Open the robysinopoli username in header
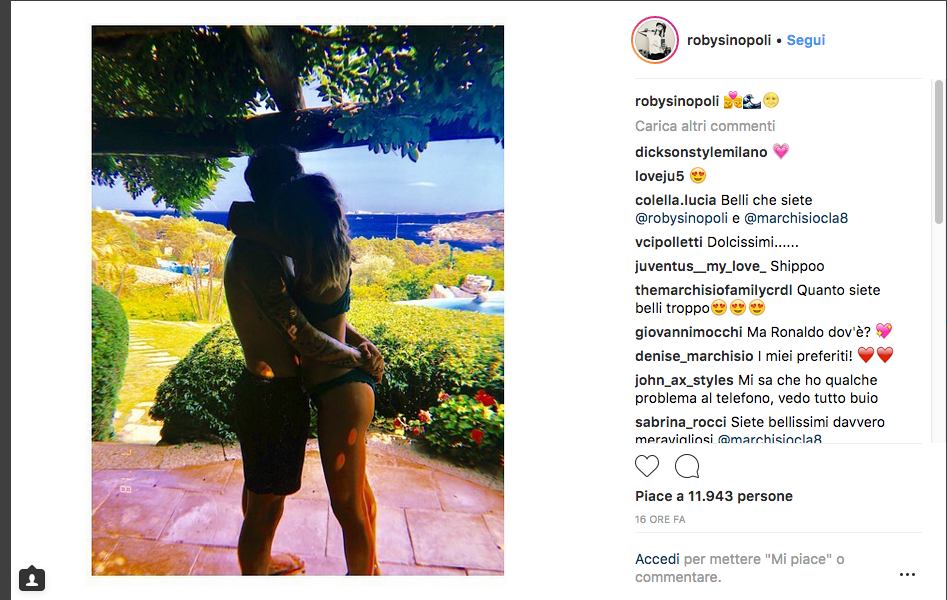 (x=729, y=40)
